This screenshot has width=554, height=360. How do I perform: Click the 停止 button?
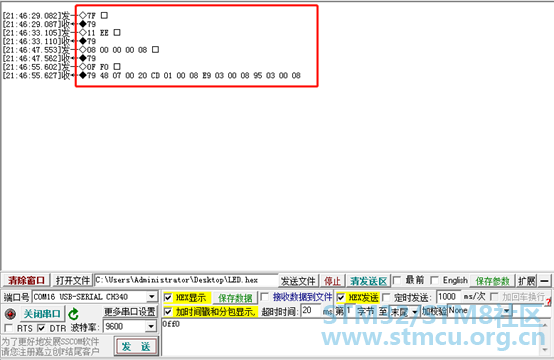tap(332, 281)
